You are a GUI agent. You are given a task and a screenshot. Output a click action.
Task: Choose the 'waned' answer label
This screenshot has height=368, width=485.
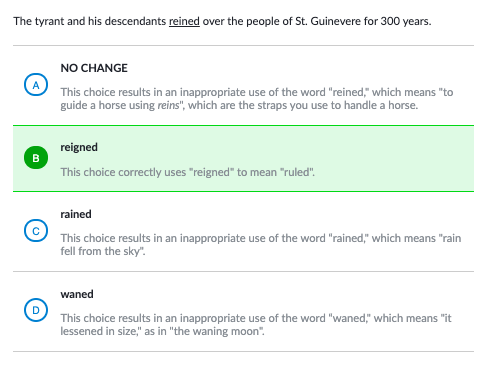point(77,294)
